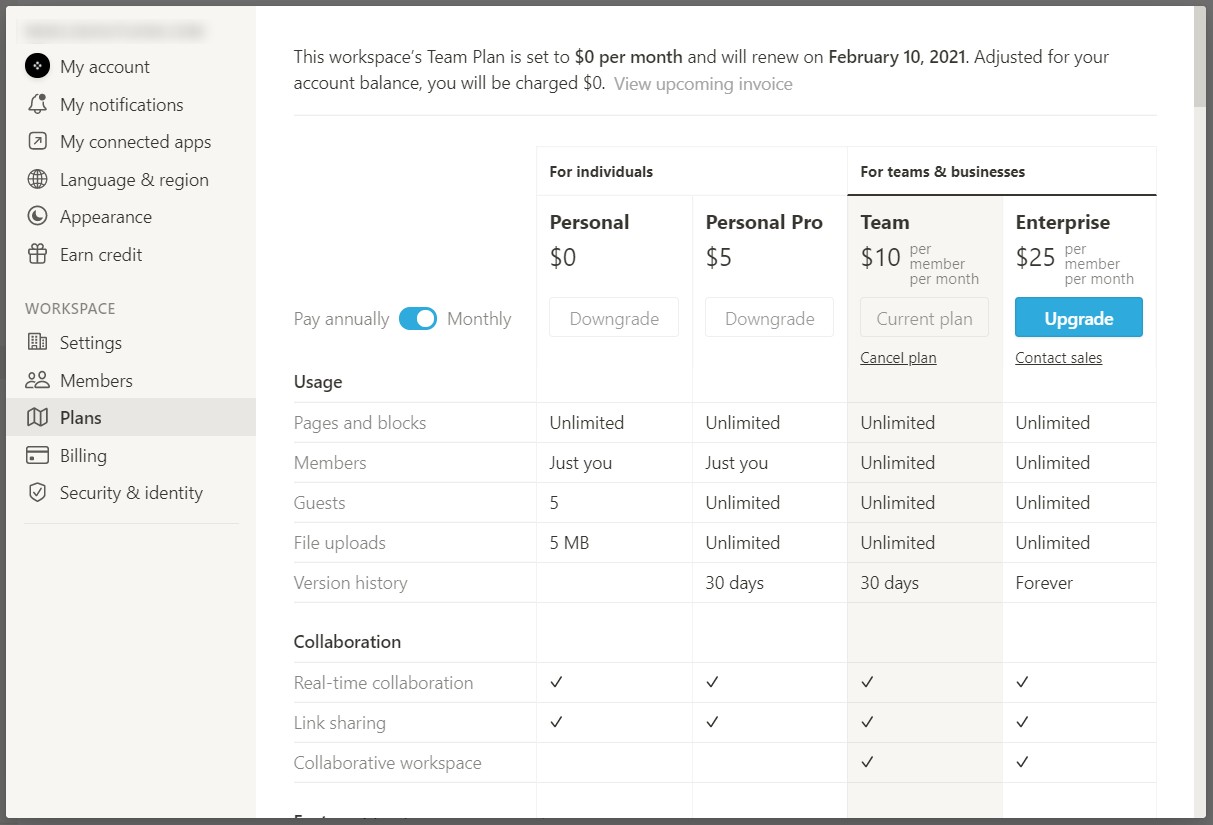Open My notifications bell icon

tap(37, 104)
